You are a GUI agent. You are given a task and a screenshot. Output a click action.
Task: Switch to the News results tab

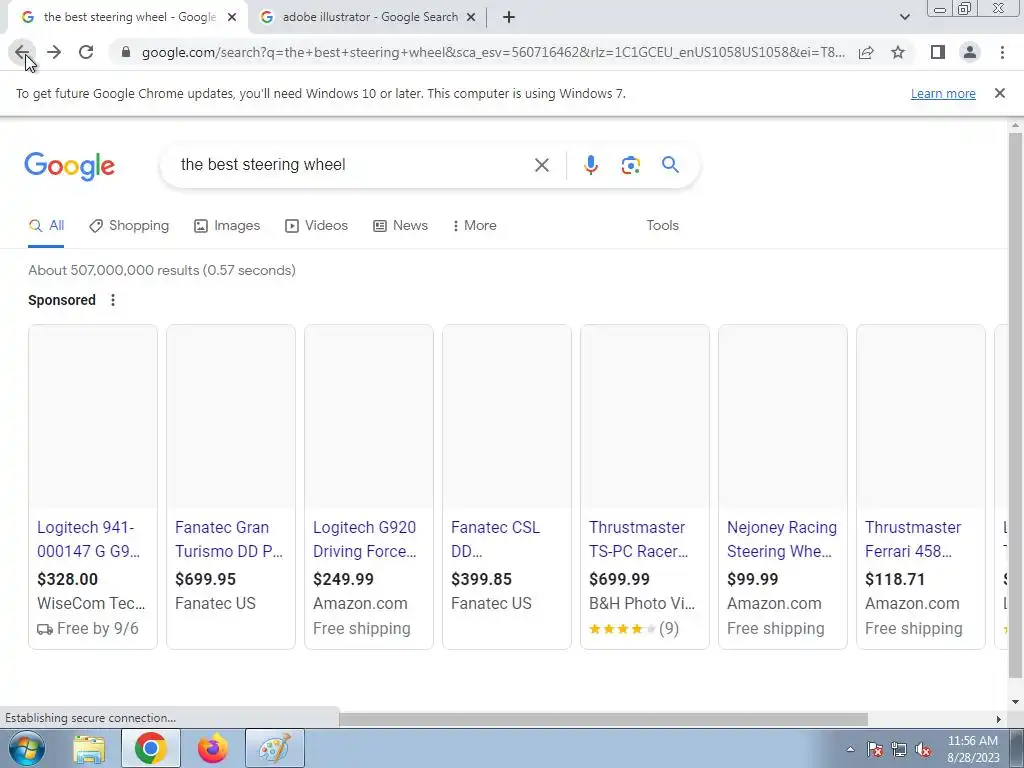pyautogui.click(x=400, y=225)
